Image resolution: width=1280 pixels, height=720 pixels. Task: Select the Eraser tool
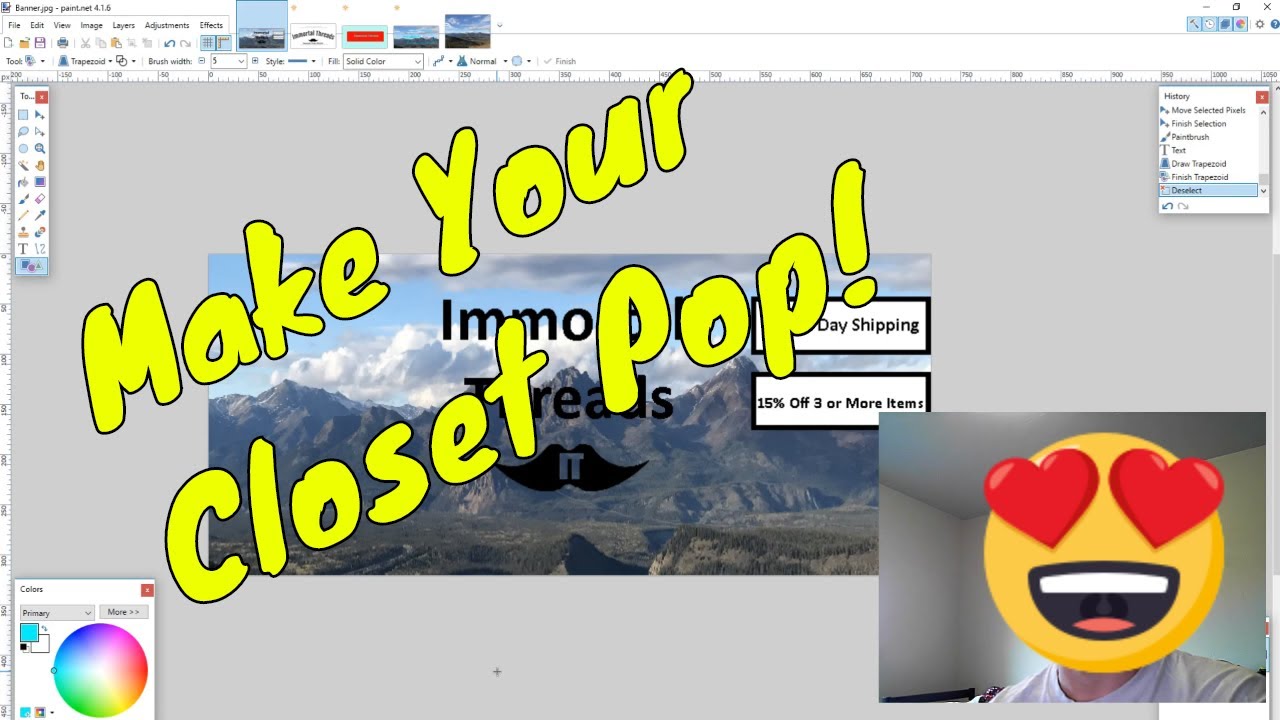(x=40, y=198)
